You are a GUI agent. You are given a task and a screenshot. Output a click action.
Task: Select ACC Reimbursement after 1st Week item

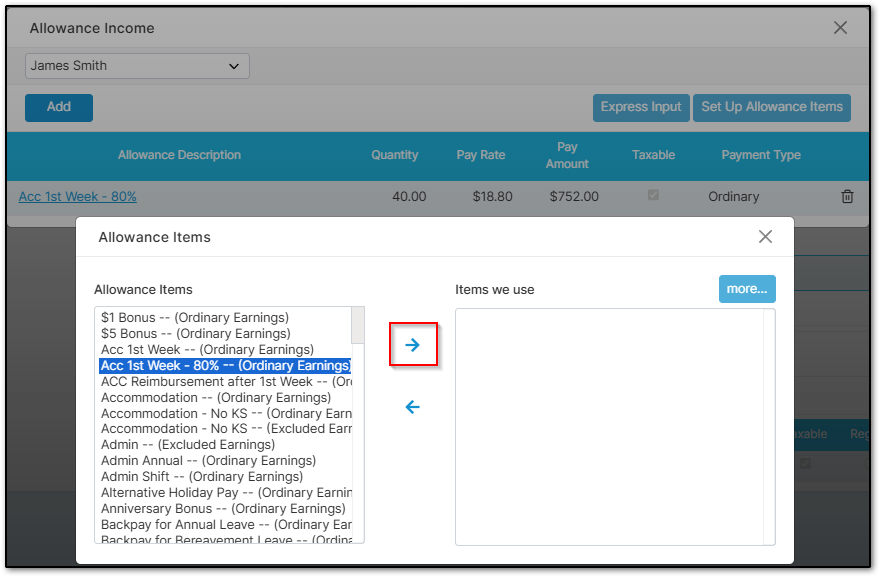(226, 382)
